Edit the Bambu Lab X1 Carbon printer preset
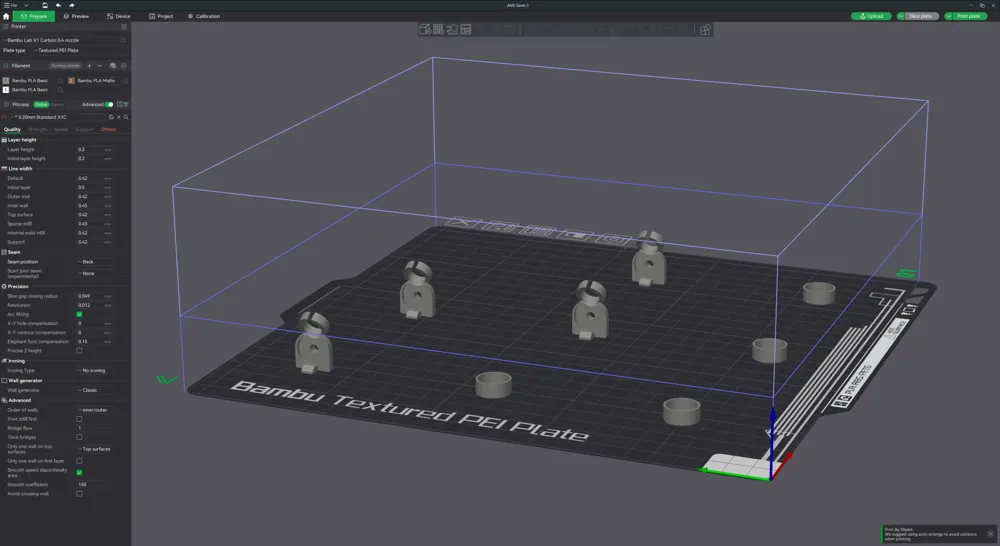This screenshot has height=546, width=1000. pyautogui.click(x=123, y=40)
